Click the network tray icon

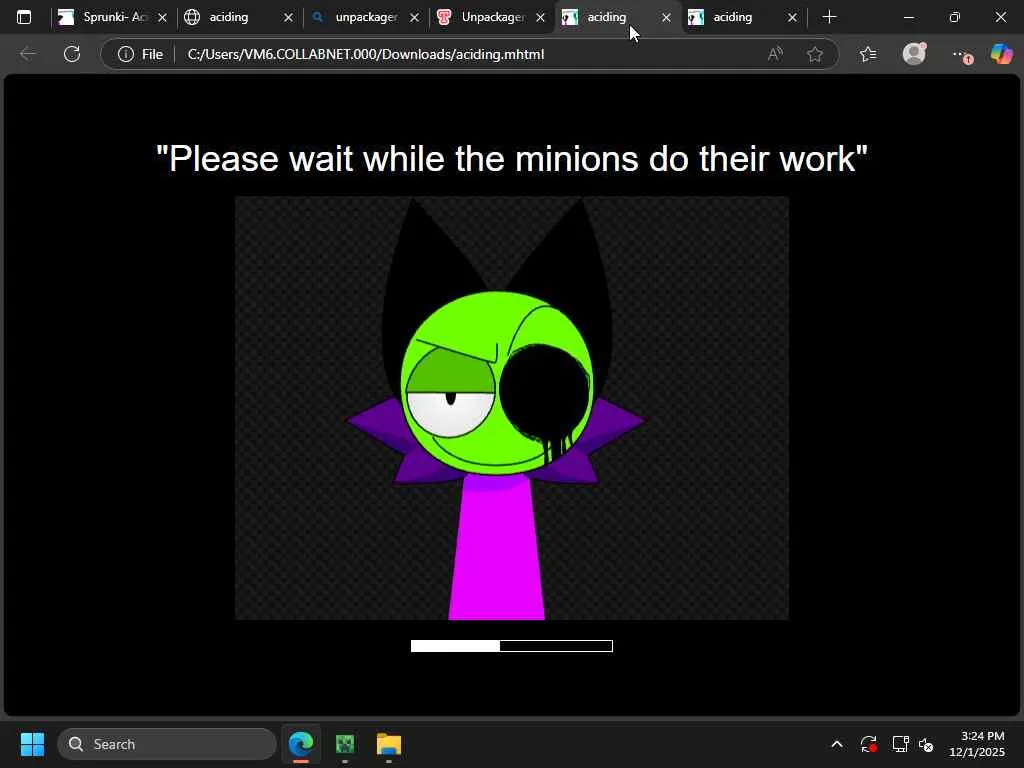[901, 744]
